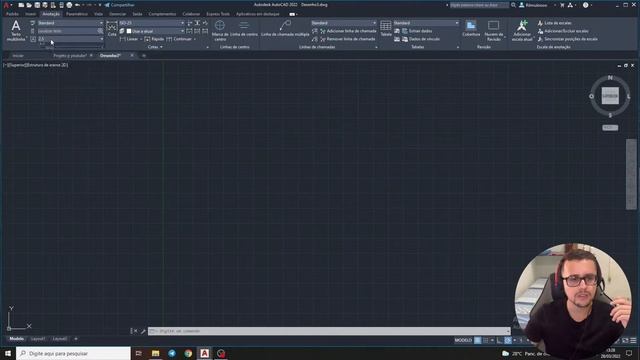Toggle the snap mode in status bar

[x=485, y=340]
